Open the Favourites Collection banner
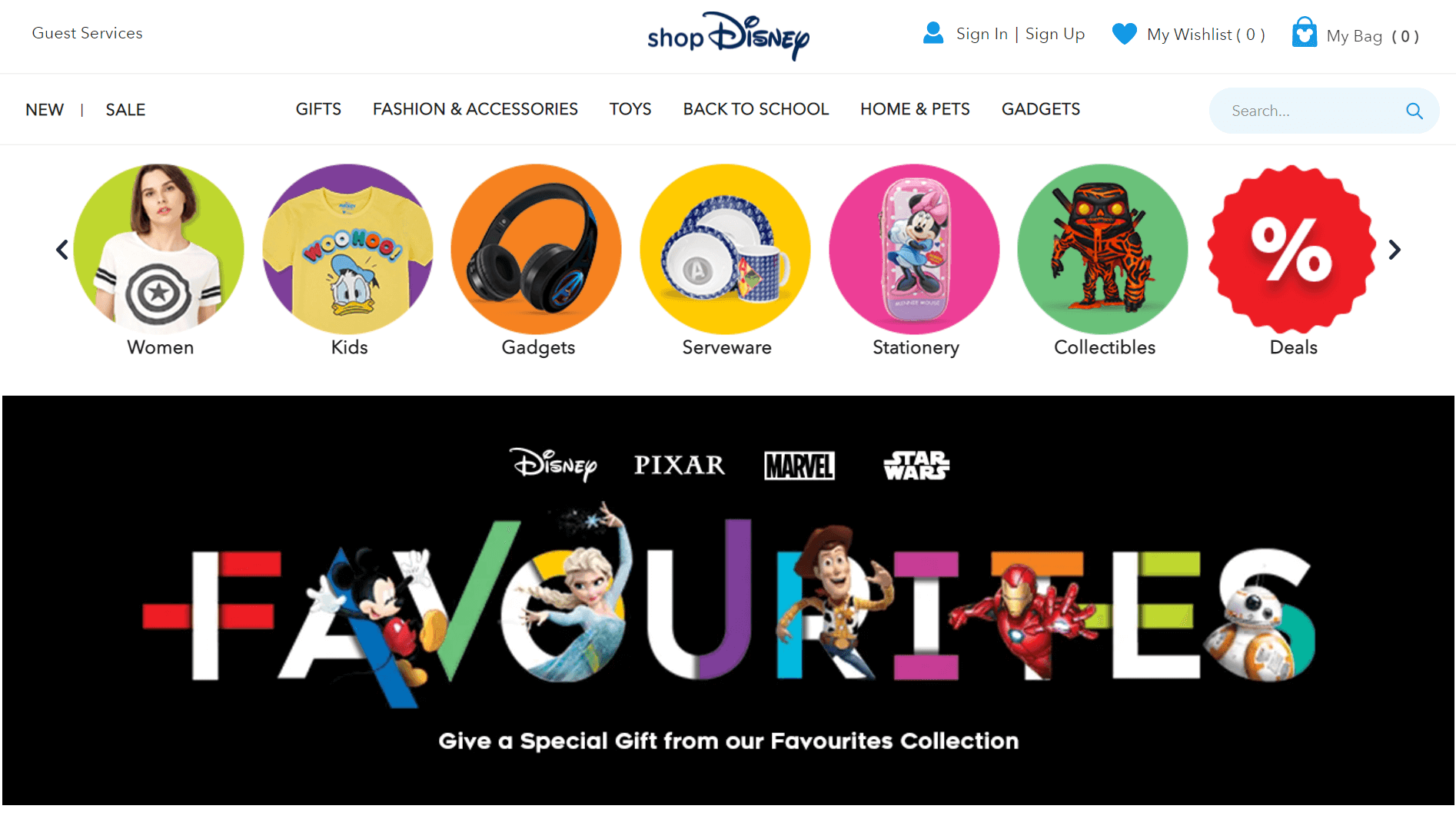Viewport: 1456px width, 819px height. [x=728, y=600]
